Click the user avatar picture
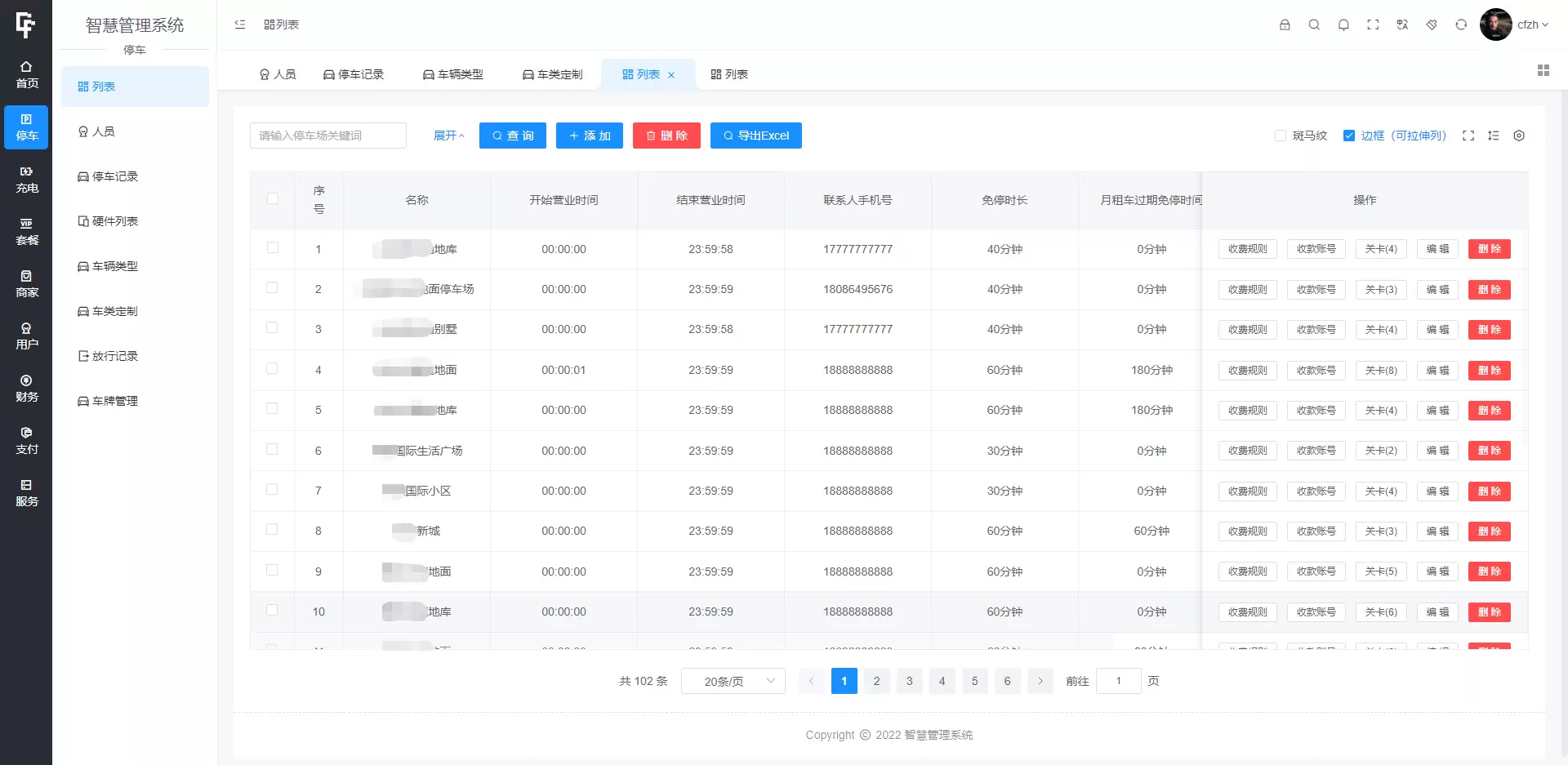The image size is (1568, 765). [1496, 24]
